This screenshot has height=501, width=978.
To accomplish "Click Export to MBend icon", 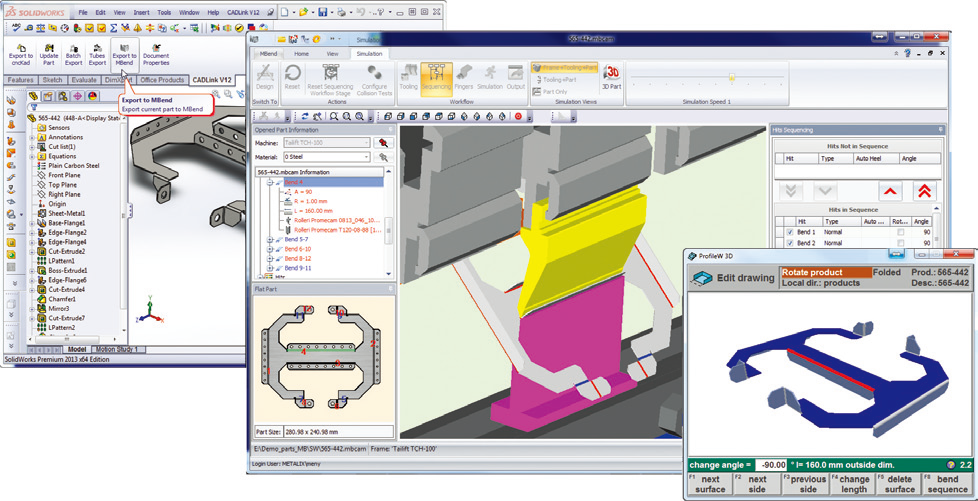I will pos(124,55).
